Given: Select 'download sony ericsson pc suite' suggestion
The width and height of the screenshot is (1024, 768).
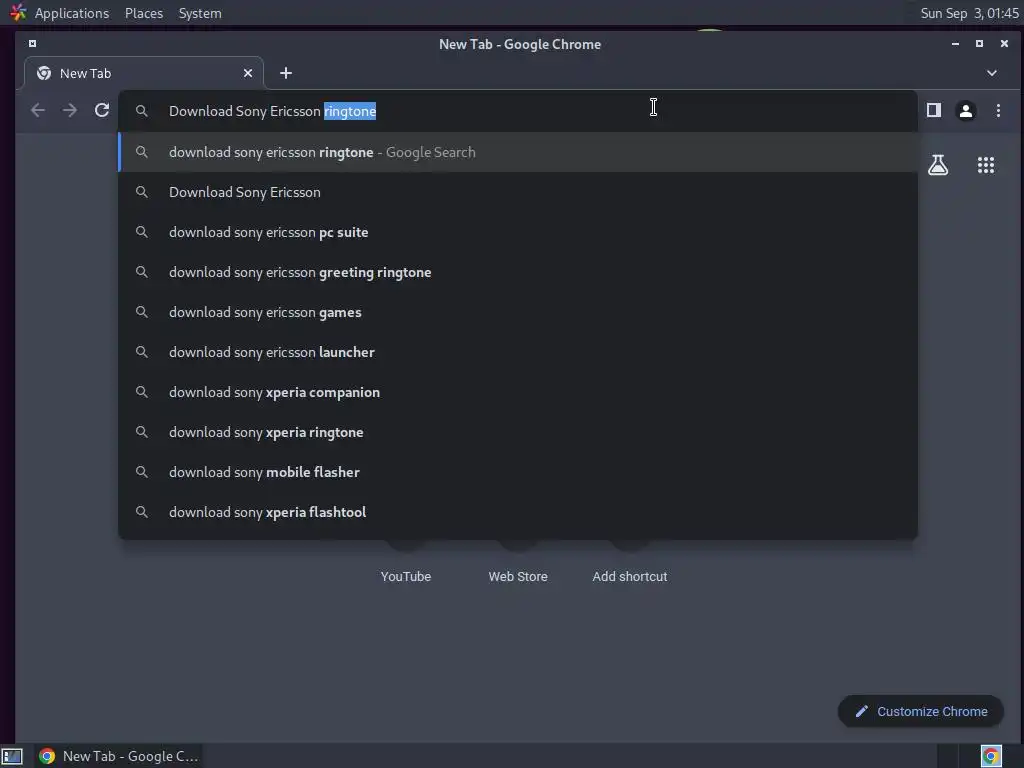Looking at the screenshot, I should (517, 232).
